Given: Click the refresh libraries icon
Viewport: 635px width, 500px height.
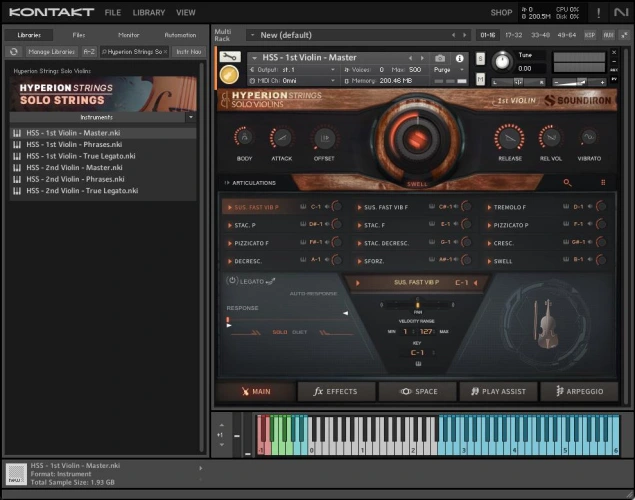Looking at the screenshot, I should coord(15,51).
